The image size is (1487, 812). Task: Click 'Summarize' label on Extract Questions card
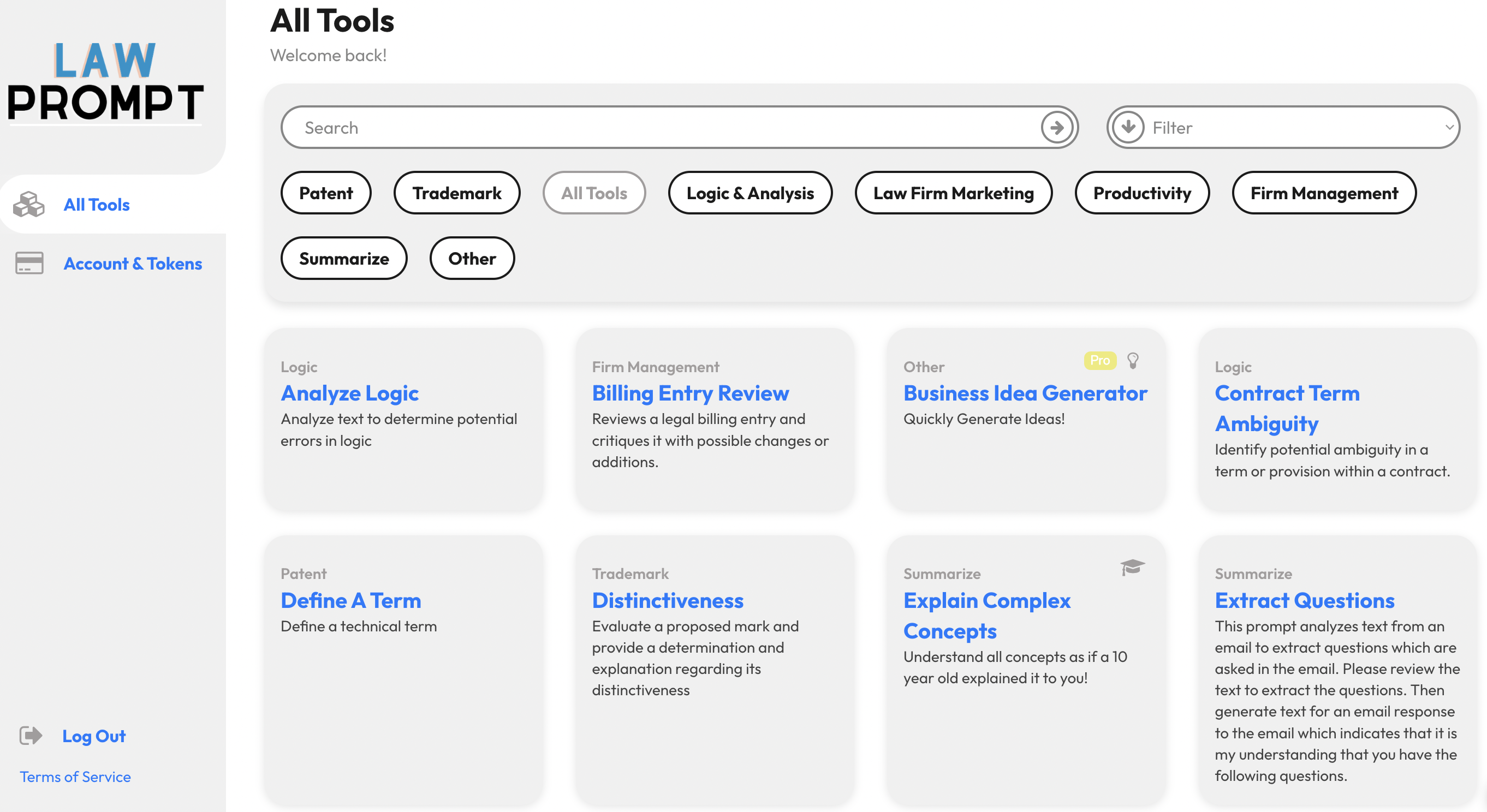pos(1253,574)
